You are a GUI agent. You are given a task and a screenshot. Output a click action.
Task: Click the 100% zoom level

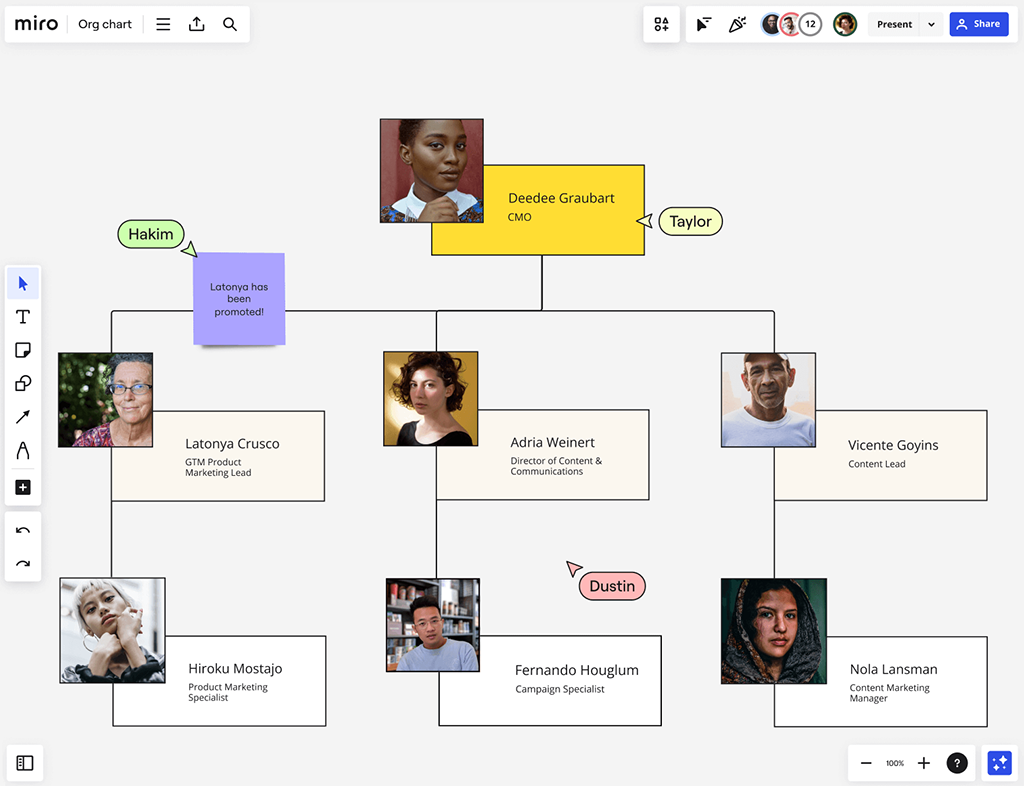click(x=895, y=763)
